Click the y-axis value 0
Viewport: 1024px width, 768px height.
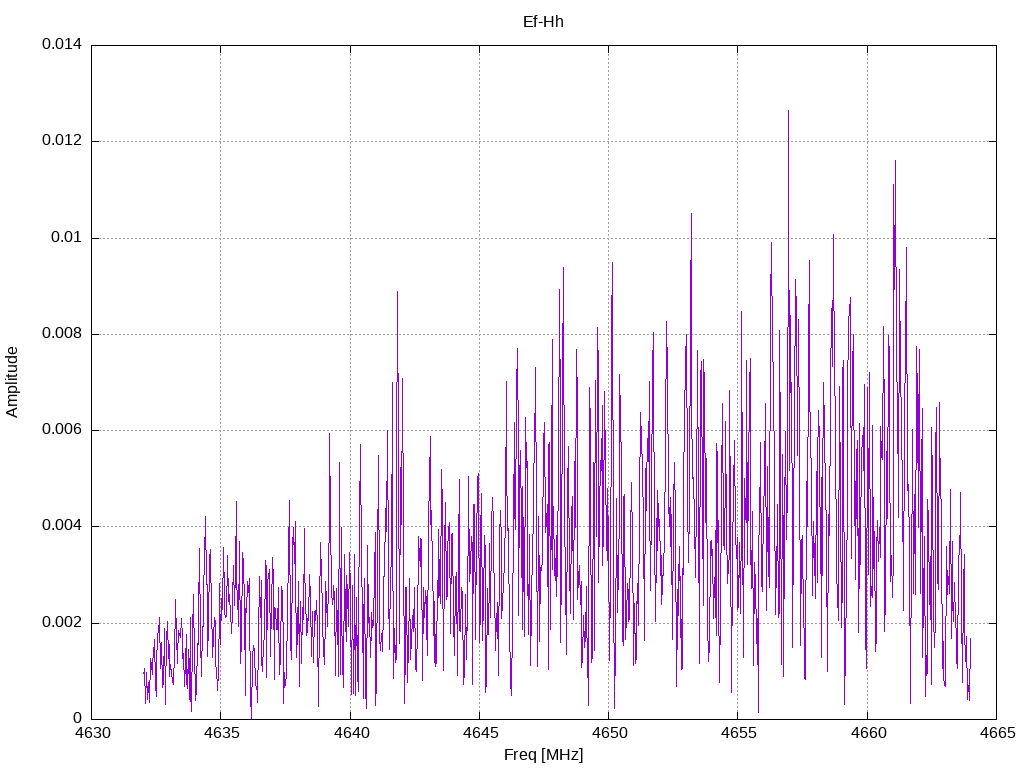pos(78,718)
